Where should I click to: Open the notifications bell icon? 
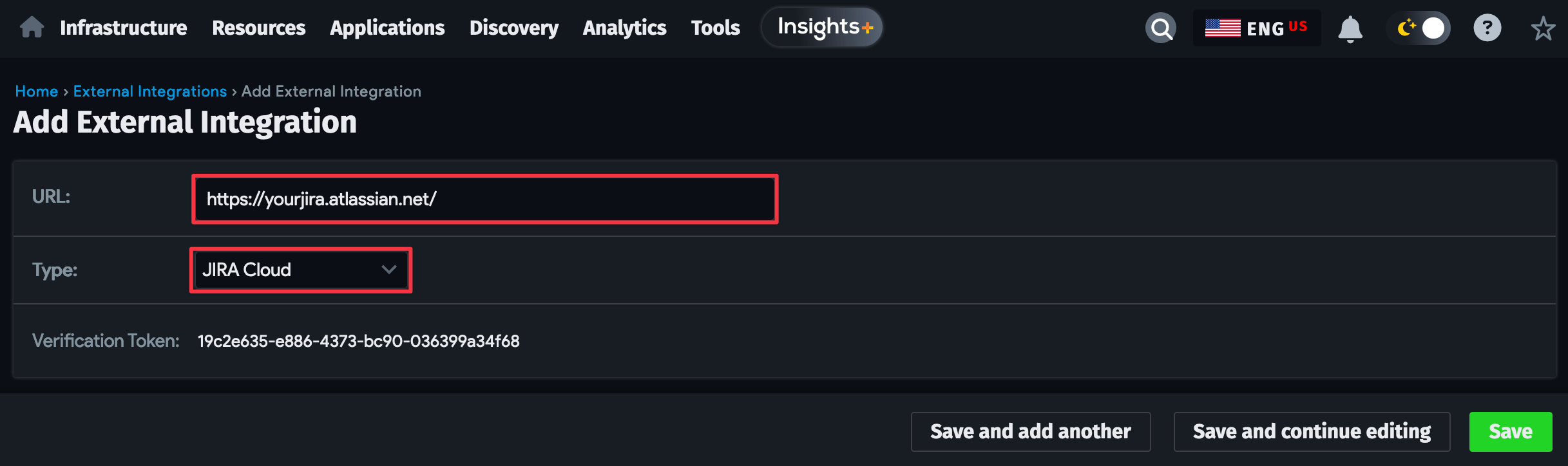1351,27
